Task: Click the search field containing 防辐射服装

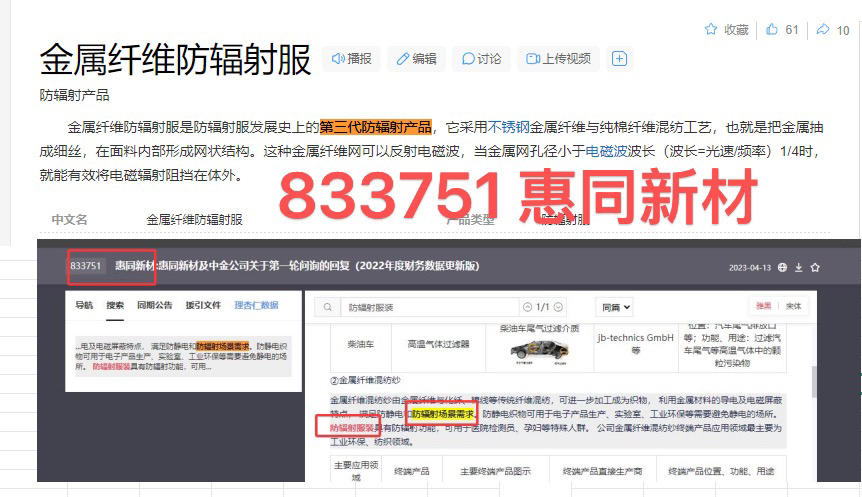Action: coord(429,307)
